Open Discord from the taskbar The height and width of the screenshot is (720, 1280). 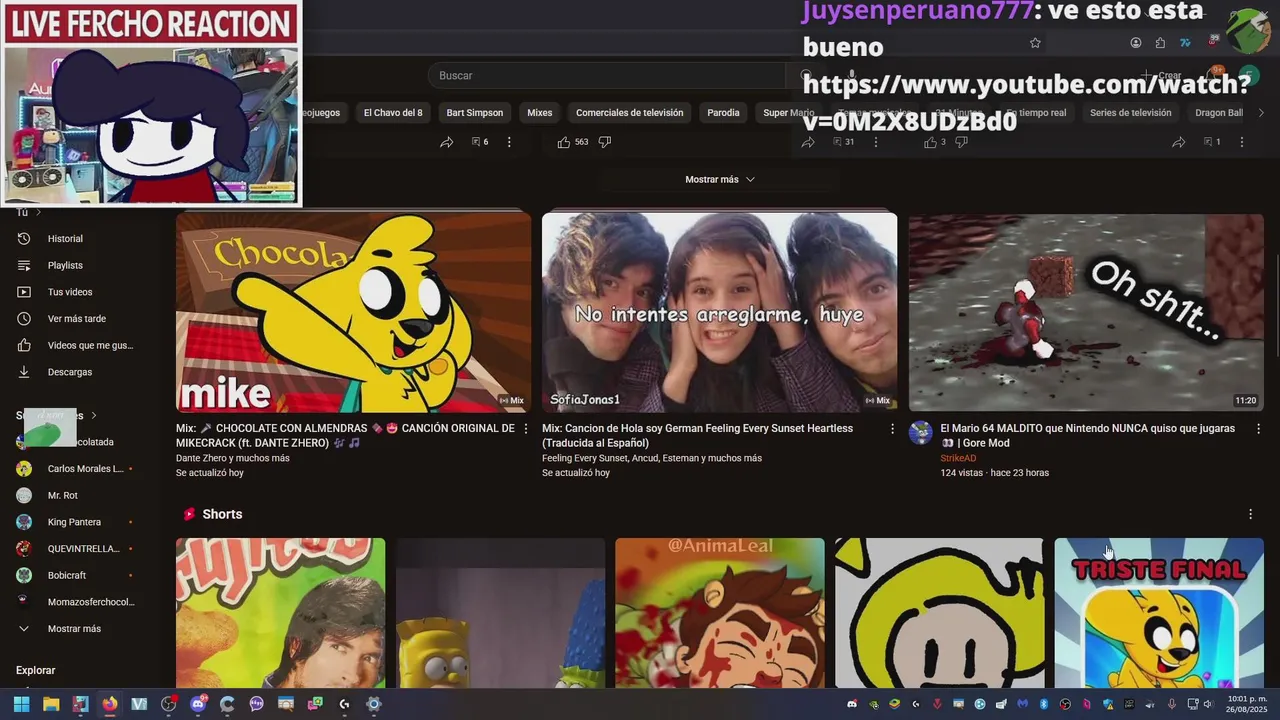coord(198,704)
